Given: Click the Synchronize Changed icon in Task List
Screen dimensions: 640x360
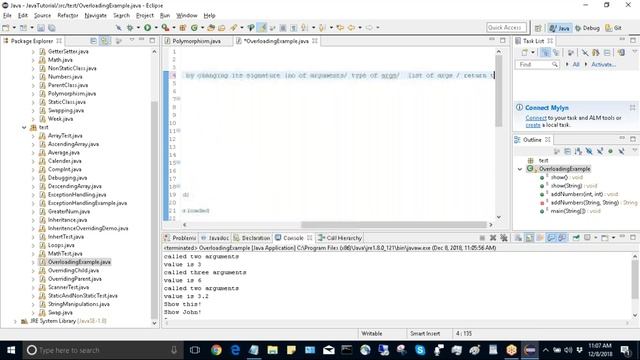Looking at the screenshot, I should click(x=621, y=52).
